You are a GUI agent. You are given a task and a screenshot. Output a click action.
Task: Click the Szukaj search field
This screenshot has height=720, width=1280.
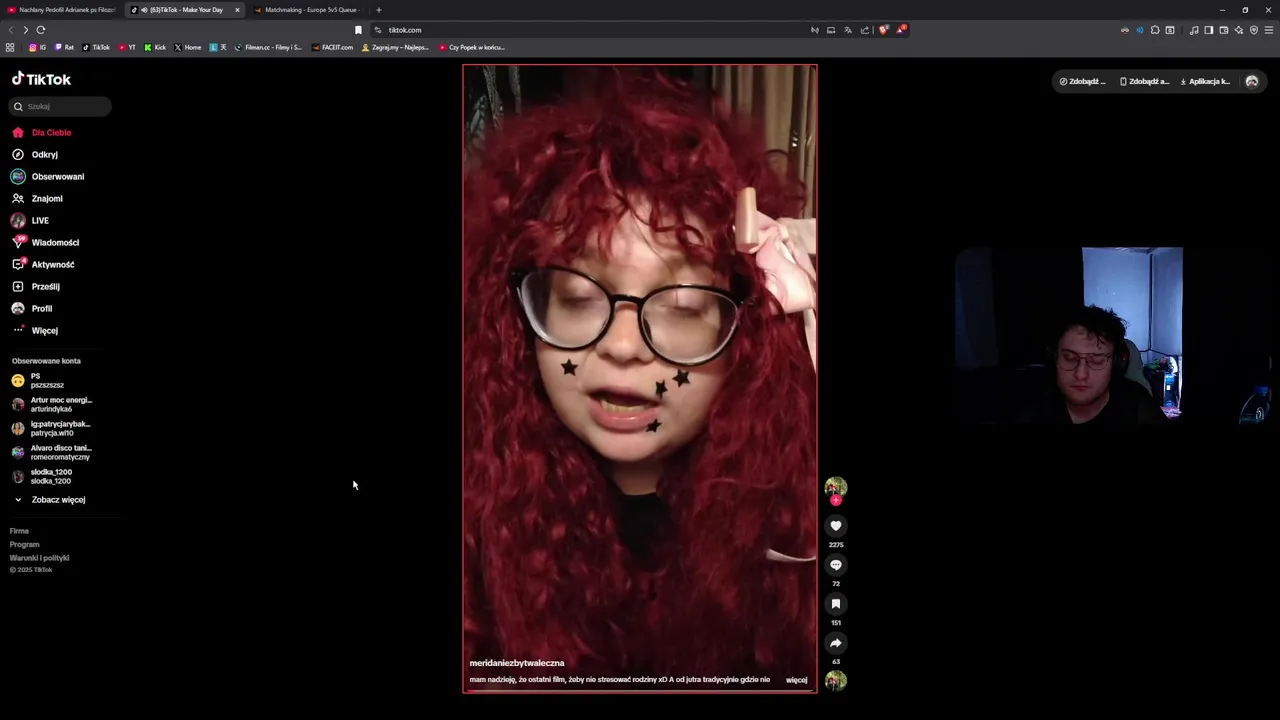60,107
